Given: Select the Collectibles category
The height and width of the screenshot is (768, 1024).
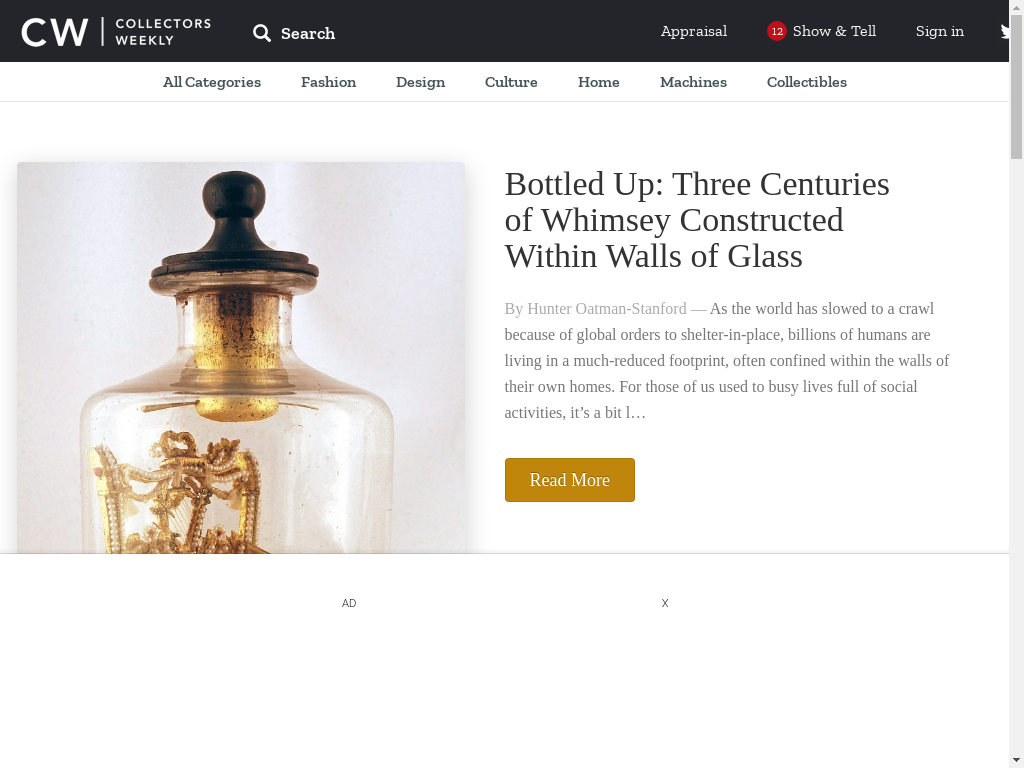Looking at the screenshot, I should tap(807, 82).
